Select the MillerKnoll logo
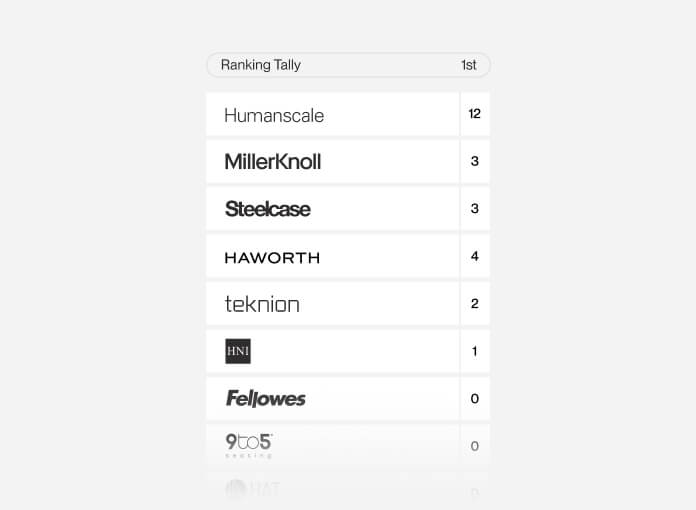 (x=273, y=162)
